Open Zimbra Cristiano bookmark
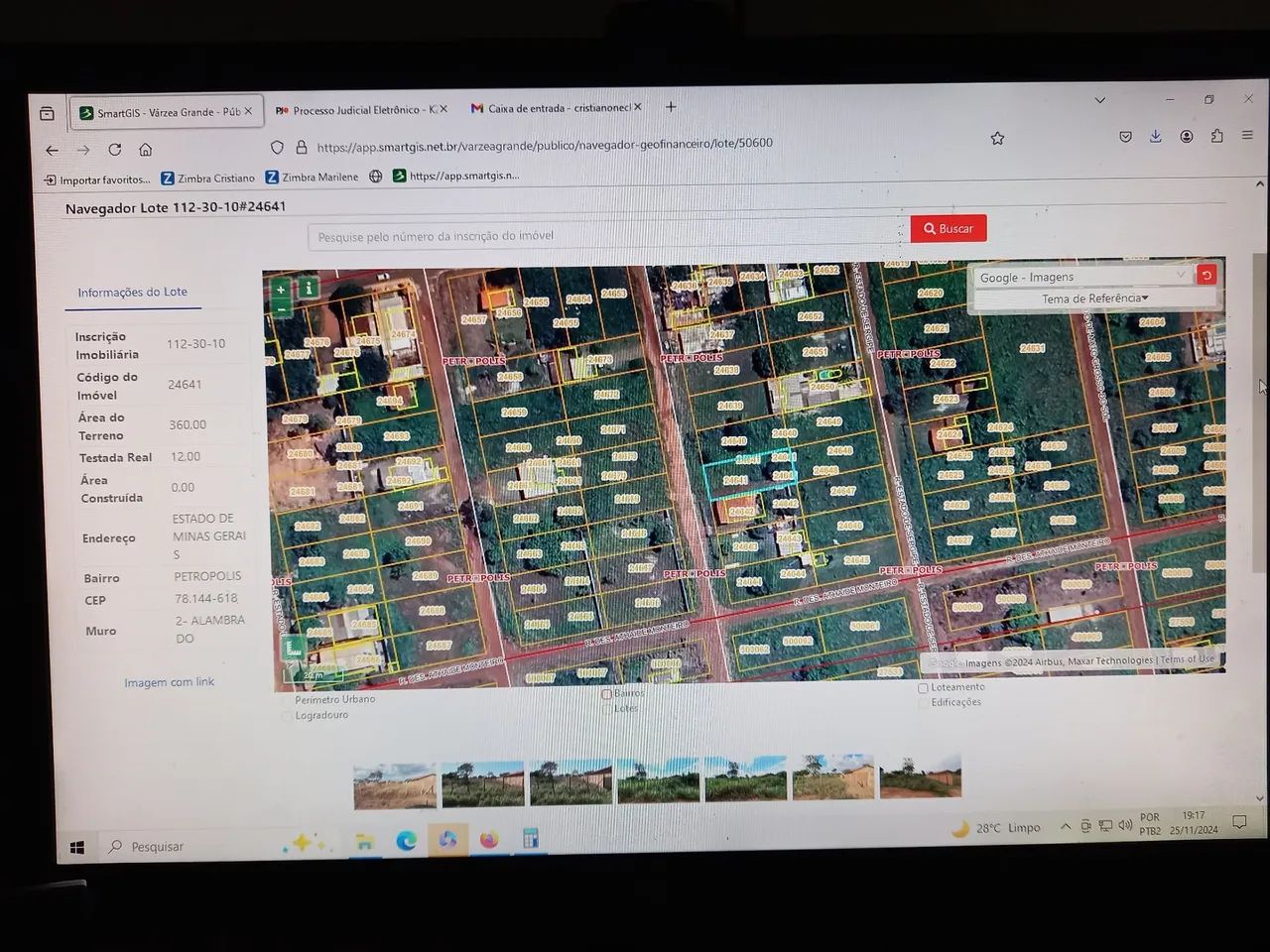This screenshot has height=952, width=1270. [208, 178]
